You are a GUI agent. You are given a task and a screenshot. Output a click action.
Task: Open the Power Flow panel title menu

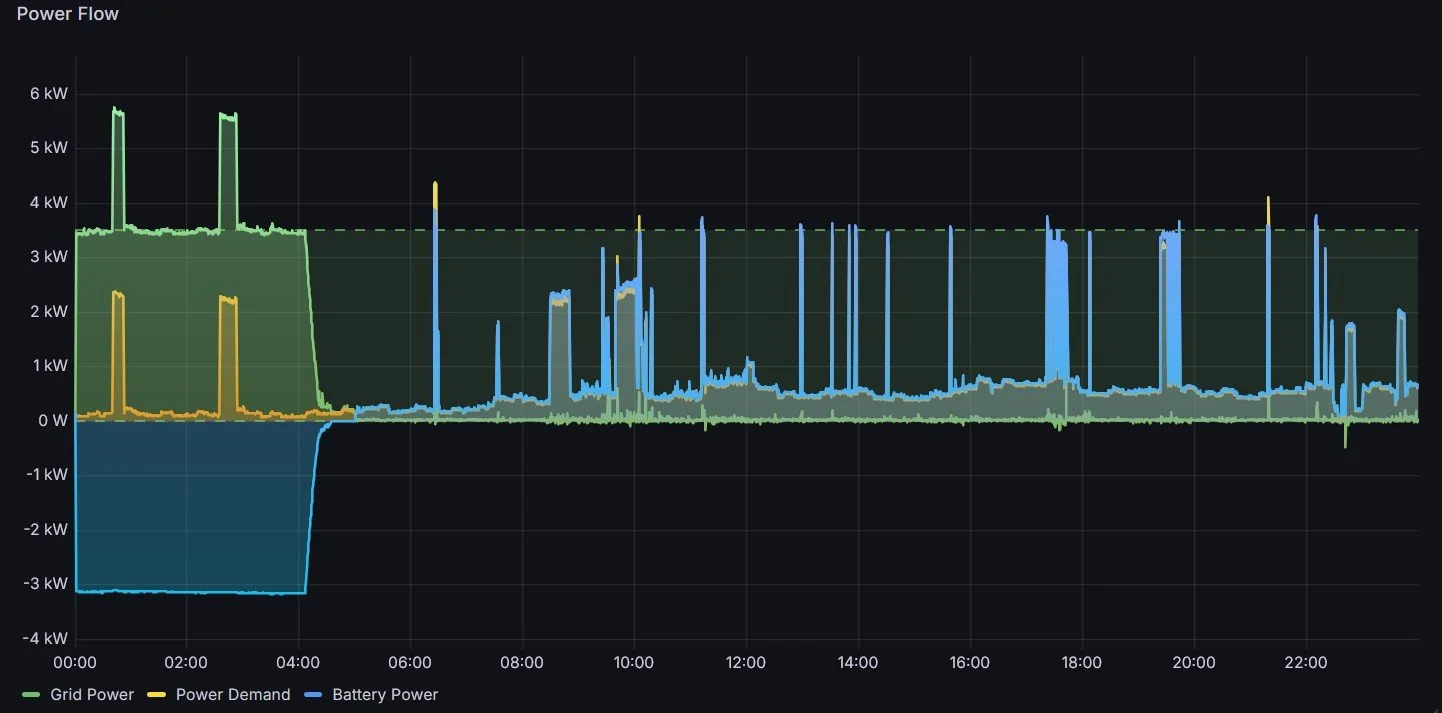[x=67, y=14]
